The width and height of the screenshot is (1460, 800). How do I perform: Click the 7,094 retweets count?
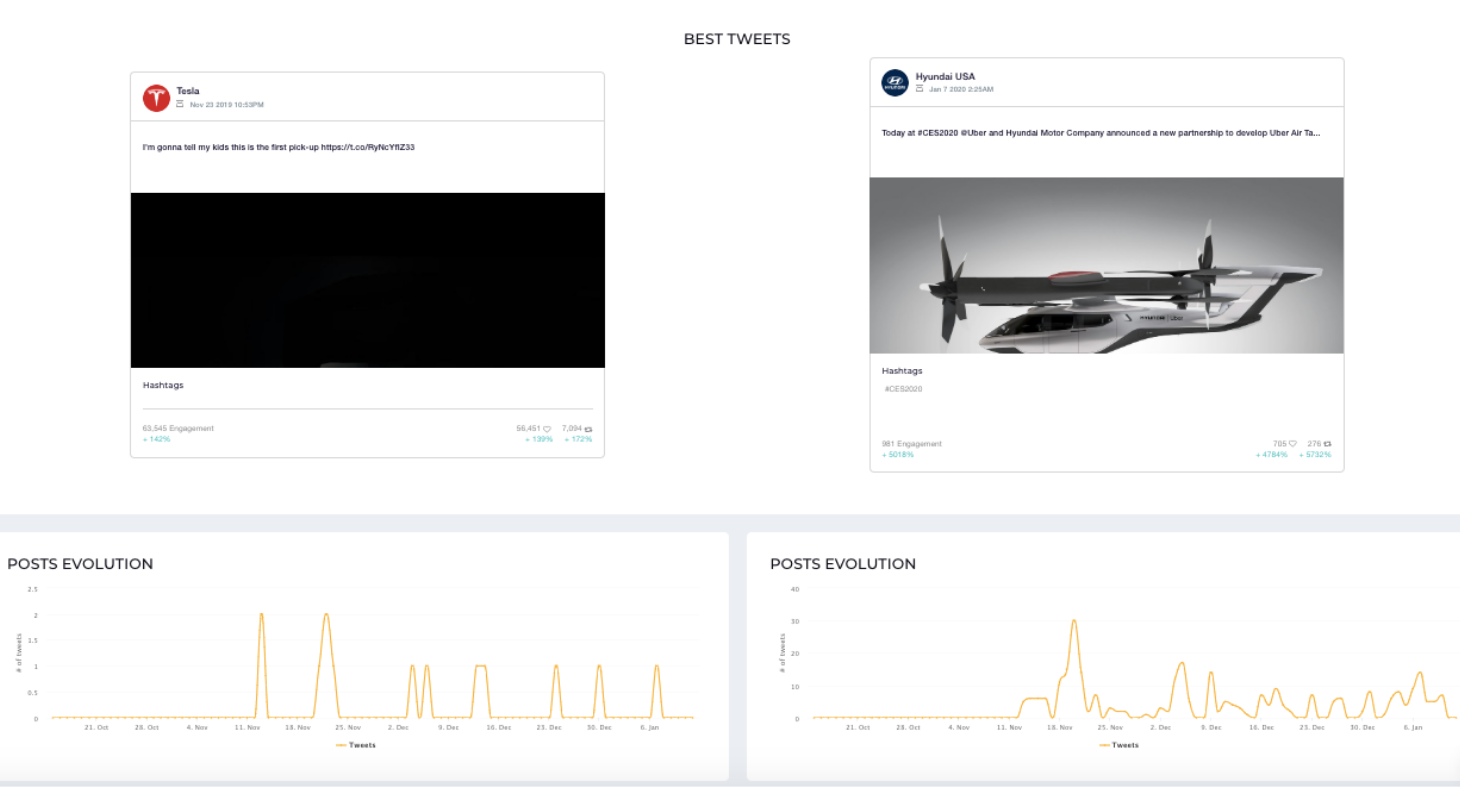pyautogui.click(x=572, y=428)
